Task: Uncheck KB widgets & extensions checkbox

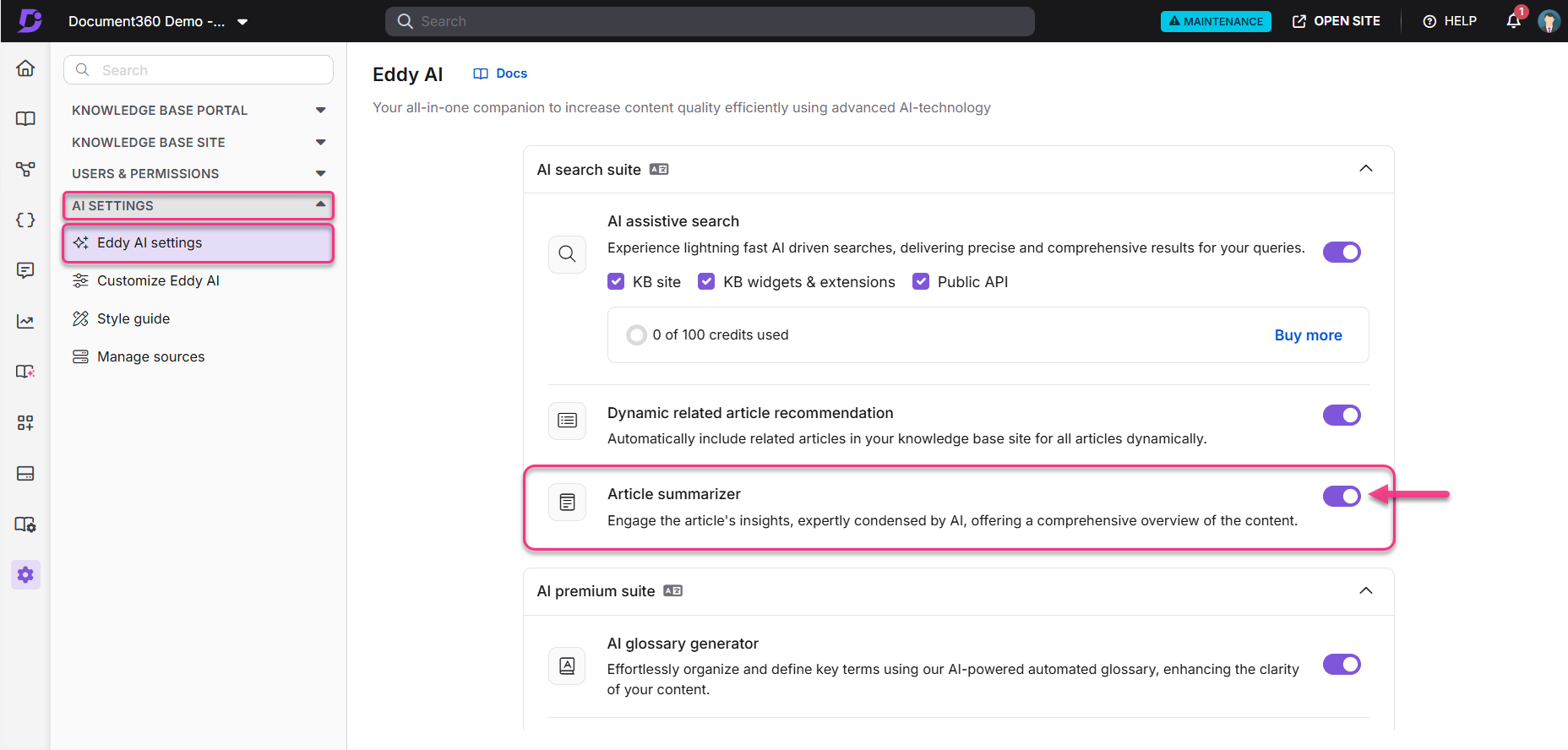Action: tap(706, 281)
